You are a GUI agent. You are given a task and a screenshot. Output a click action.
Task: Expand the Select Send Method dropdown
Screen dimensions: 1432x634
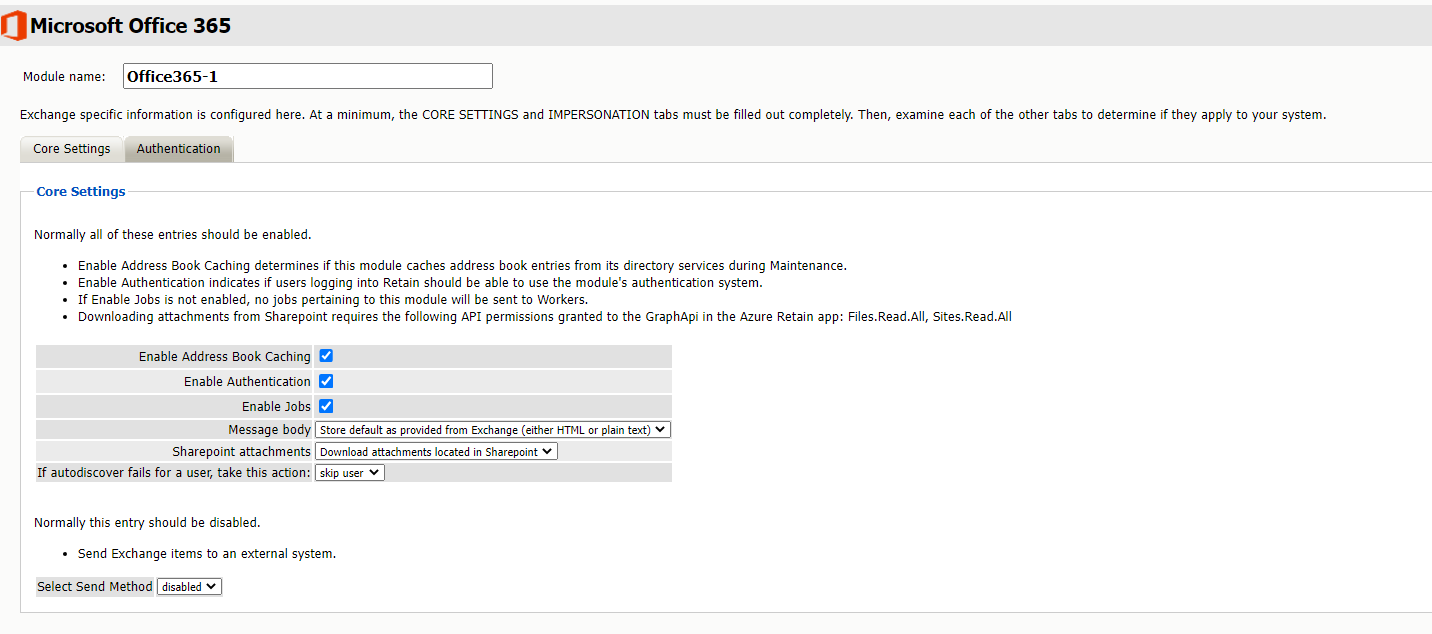(189, 587)
